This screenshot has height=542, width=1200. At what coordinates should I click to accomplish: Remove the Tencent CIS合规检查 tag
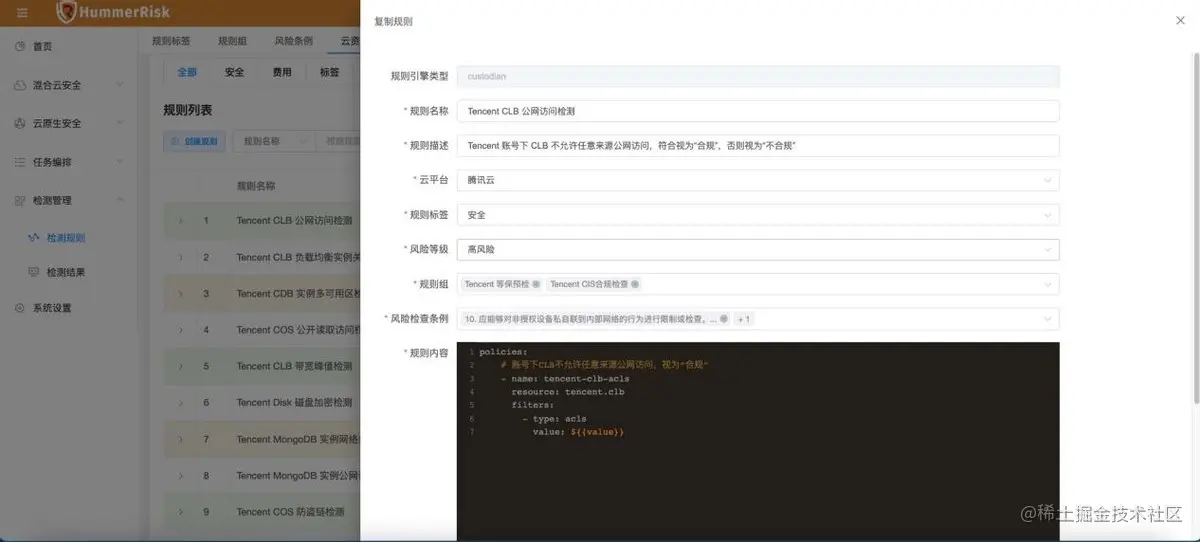[x=635, y=284]
